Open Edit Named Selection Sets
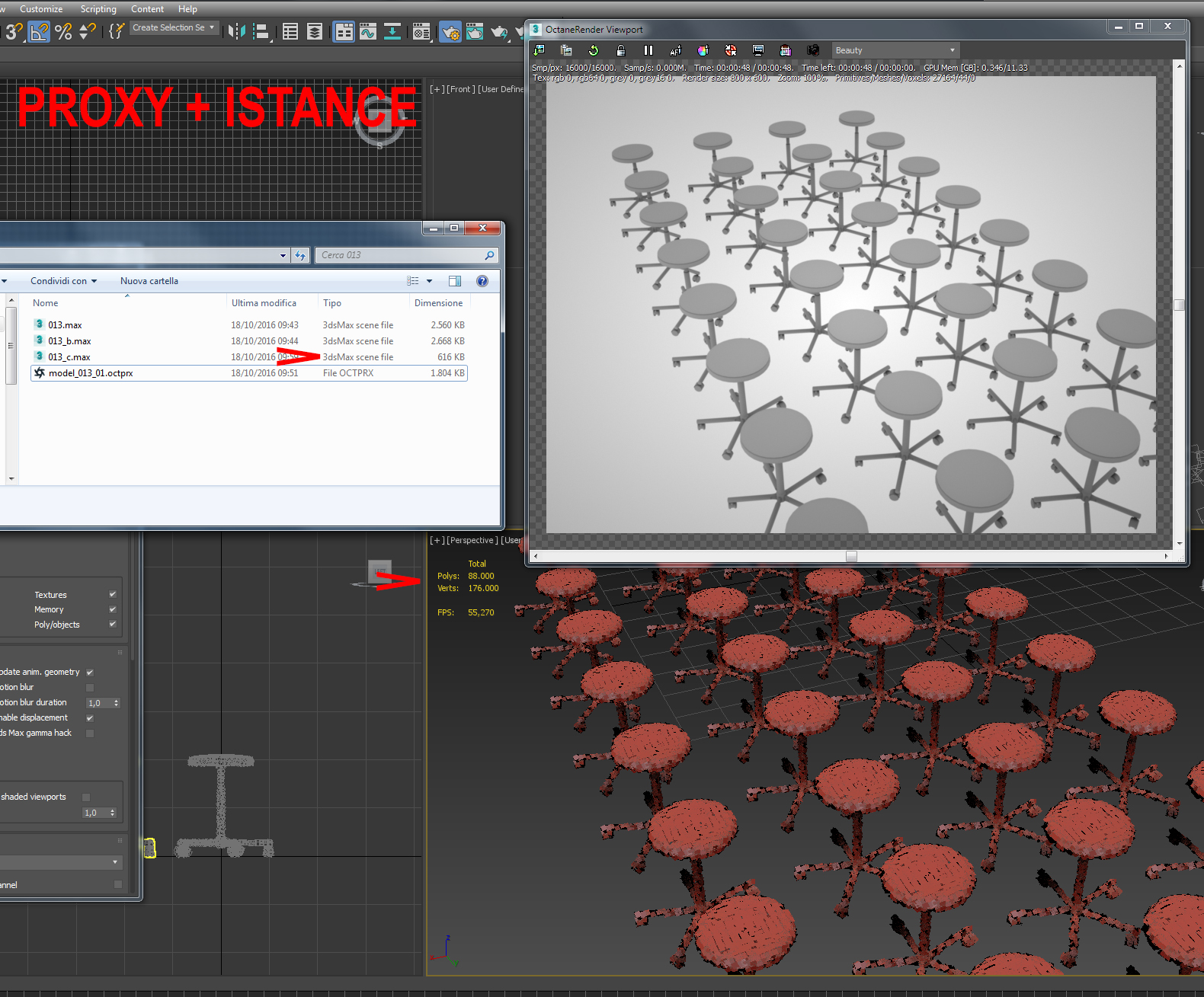The image size is (1204, 997). [116, 31]
